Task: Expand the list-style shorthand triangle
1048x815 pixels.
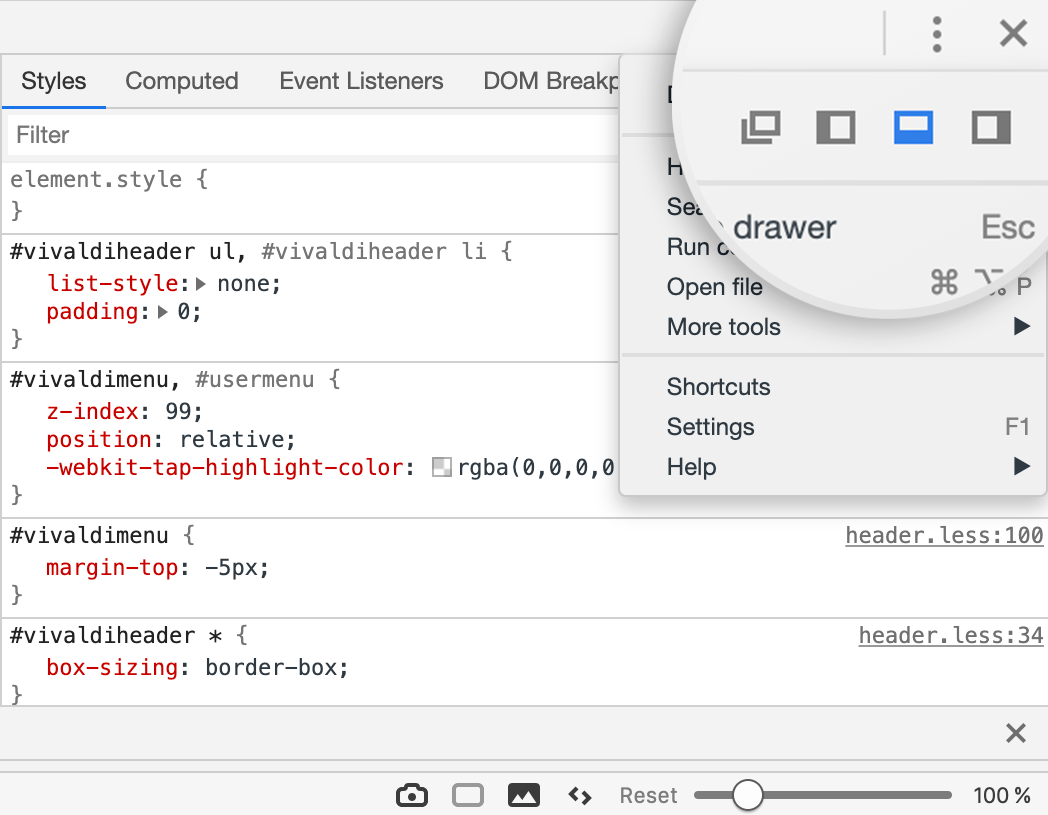Action: [x=201, y=284]
